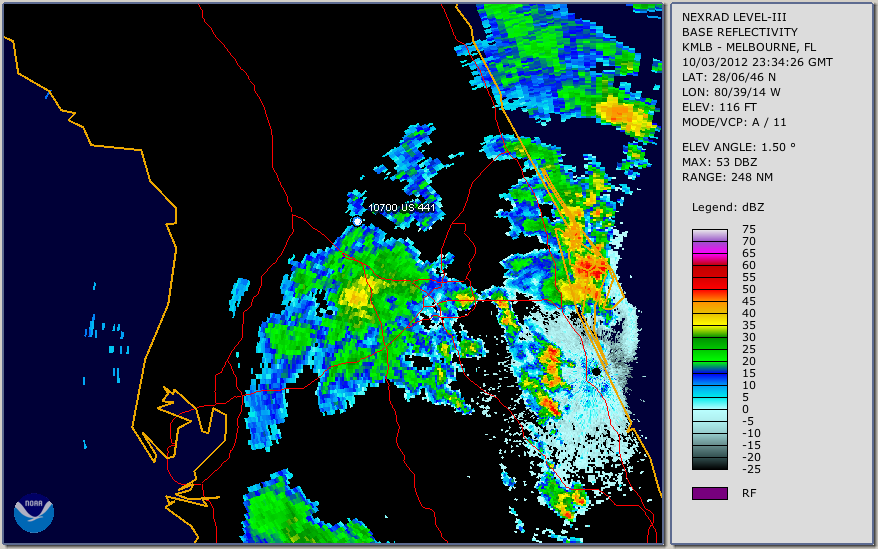Click the white location marker near US 441
Screen dimensions: 878x549
(357, 222)
